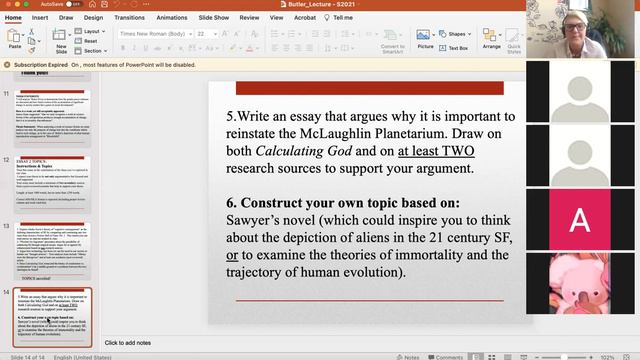Open the Section dropdown
This screenshot has width=640, height=360.
pos(91,51)
